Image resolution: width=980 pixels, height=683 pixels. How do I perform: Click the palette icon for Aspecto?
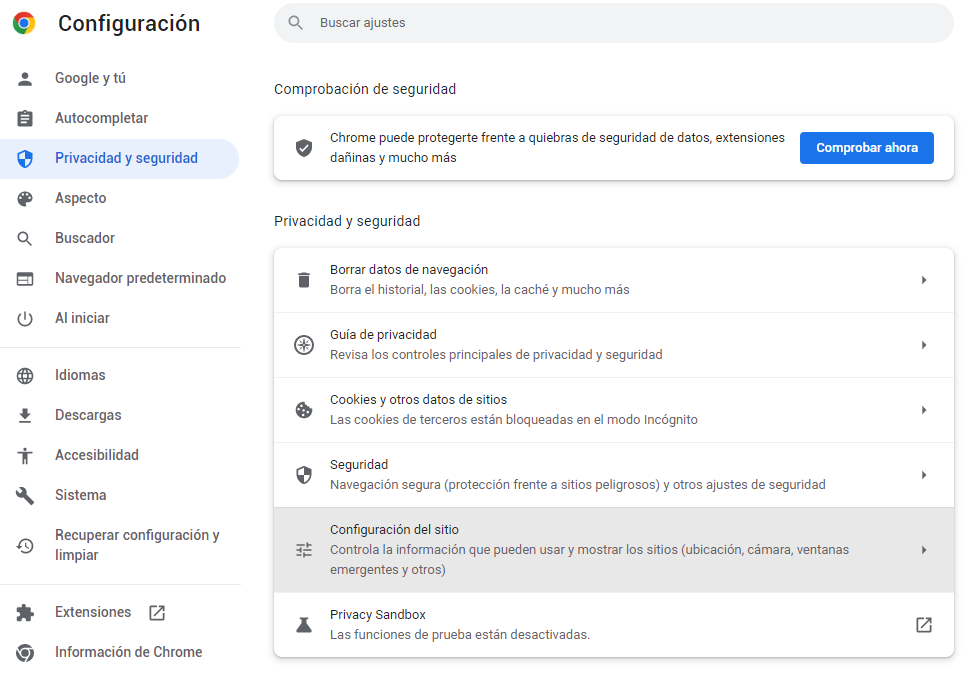tap(25, 199)
